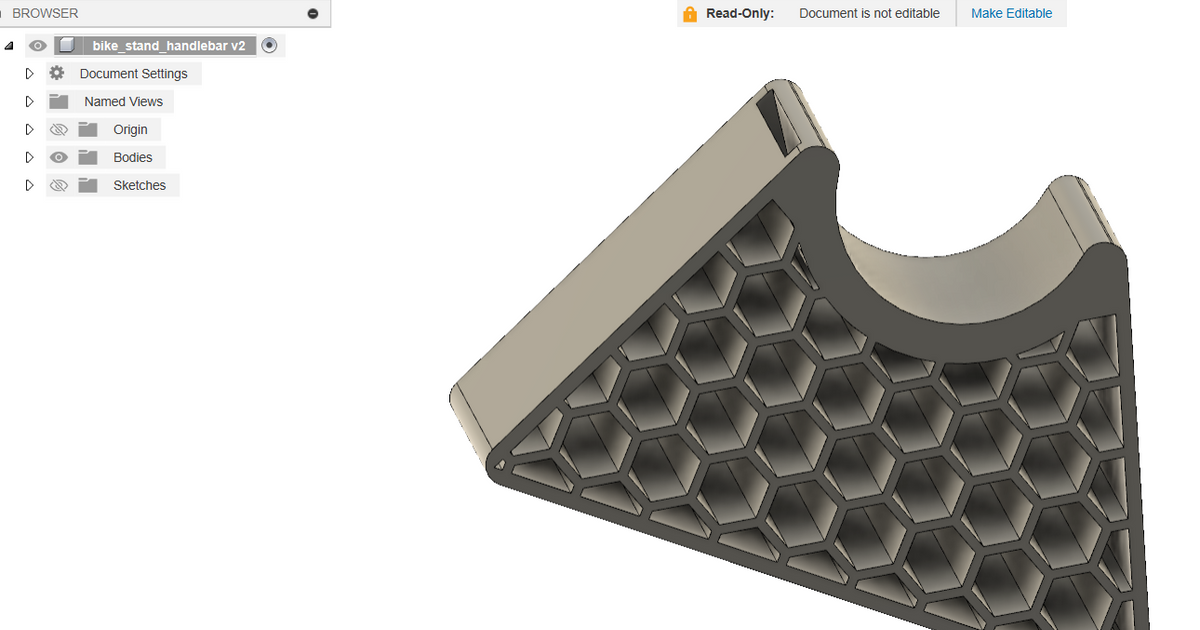Expand the Document Settings node
1200x630 pixels.
coord(30,74)
